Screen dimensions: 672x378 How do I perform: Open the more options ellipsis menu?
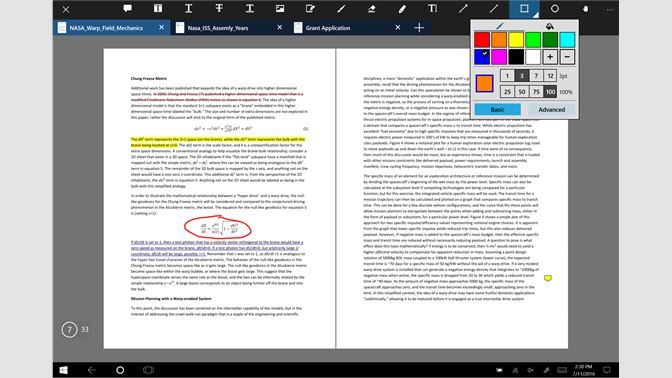tap(610, 9)
